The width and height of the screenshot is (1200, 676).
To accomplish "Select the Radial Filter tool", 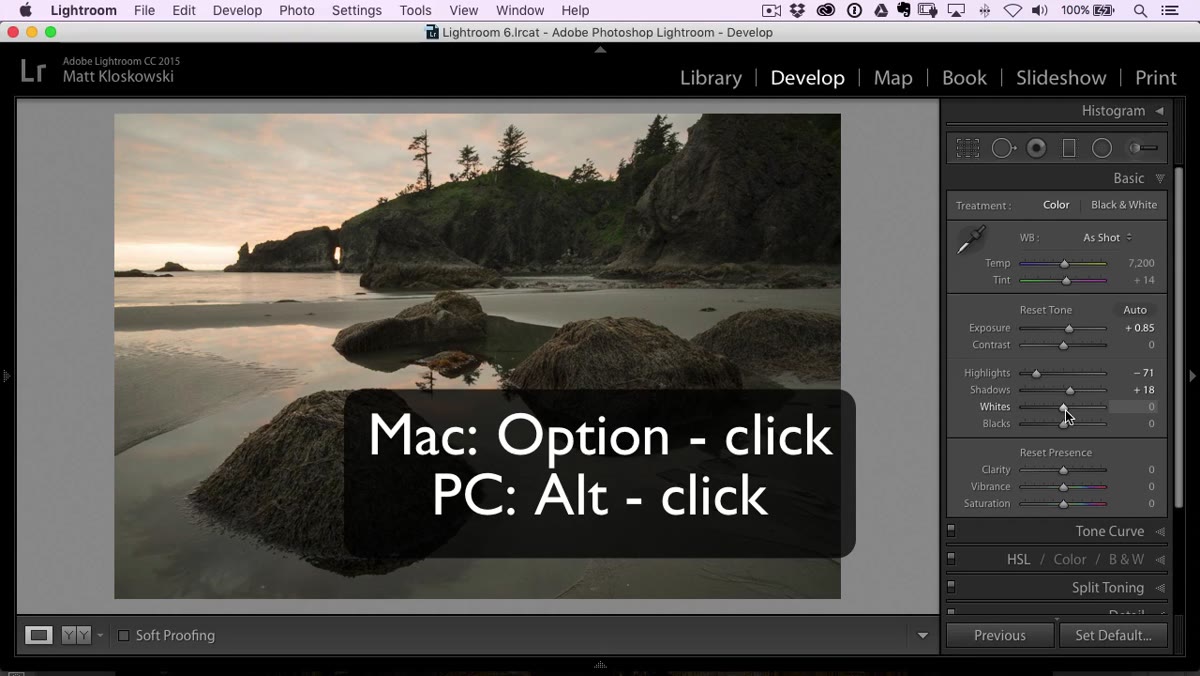I will point(1102,148).
